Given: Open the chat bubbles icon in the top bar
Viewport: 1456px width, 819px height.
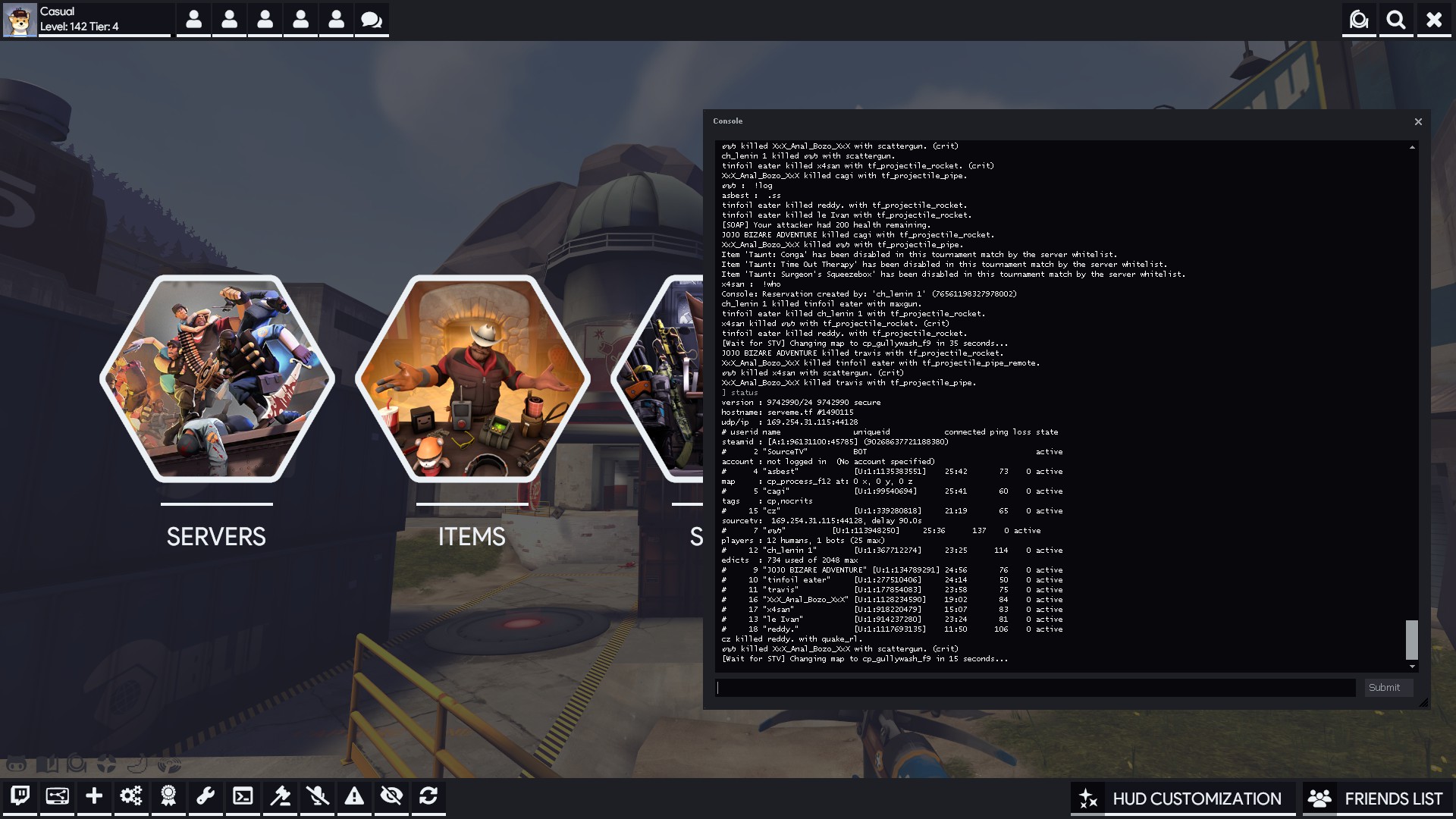Looking at the screenshot, I should (372, 20).
